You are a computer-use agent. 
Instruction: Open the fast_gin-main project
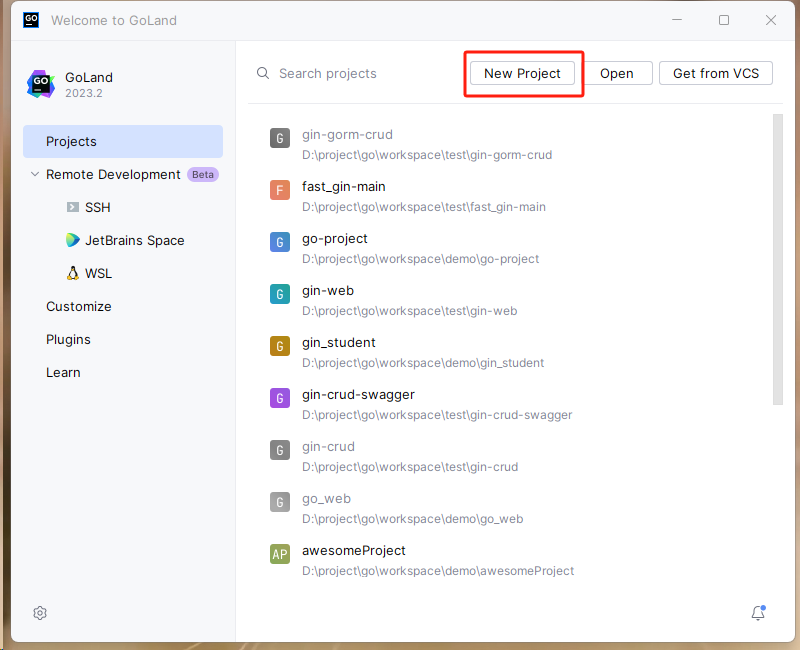pyautogui.click(x=510, y=196)
